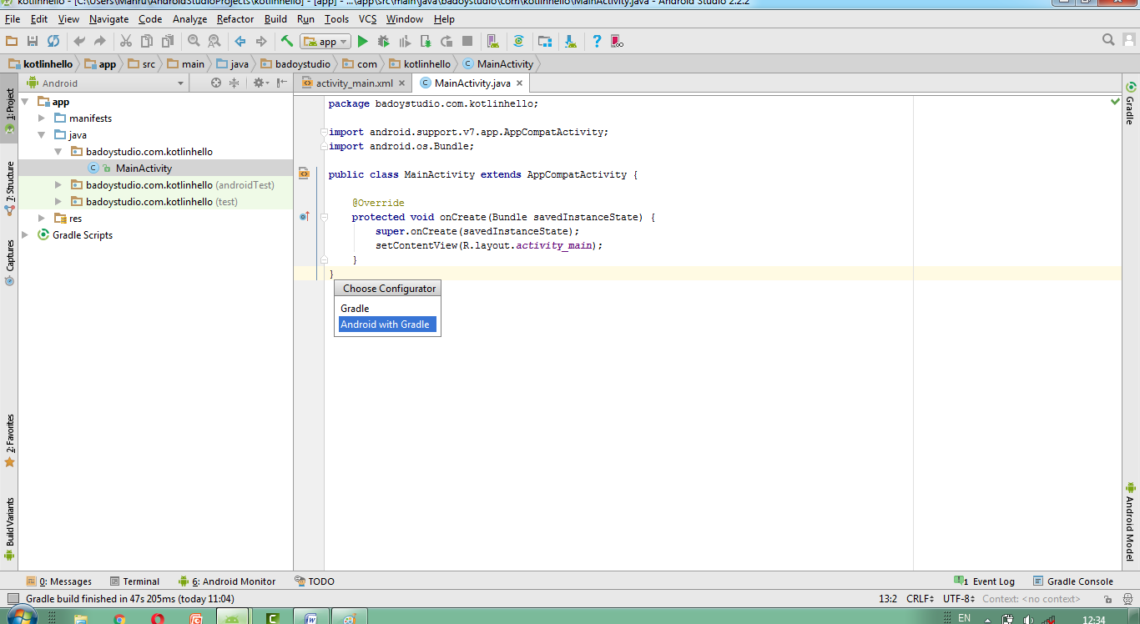1140x624 pixels.
Task: Click the Debug app bug icon
Action: pos(384,41)
